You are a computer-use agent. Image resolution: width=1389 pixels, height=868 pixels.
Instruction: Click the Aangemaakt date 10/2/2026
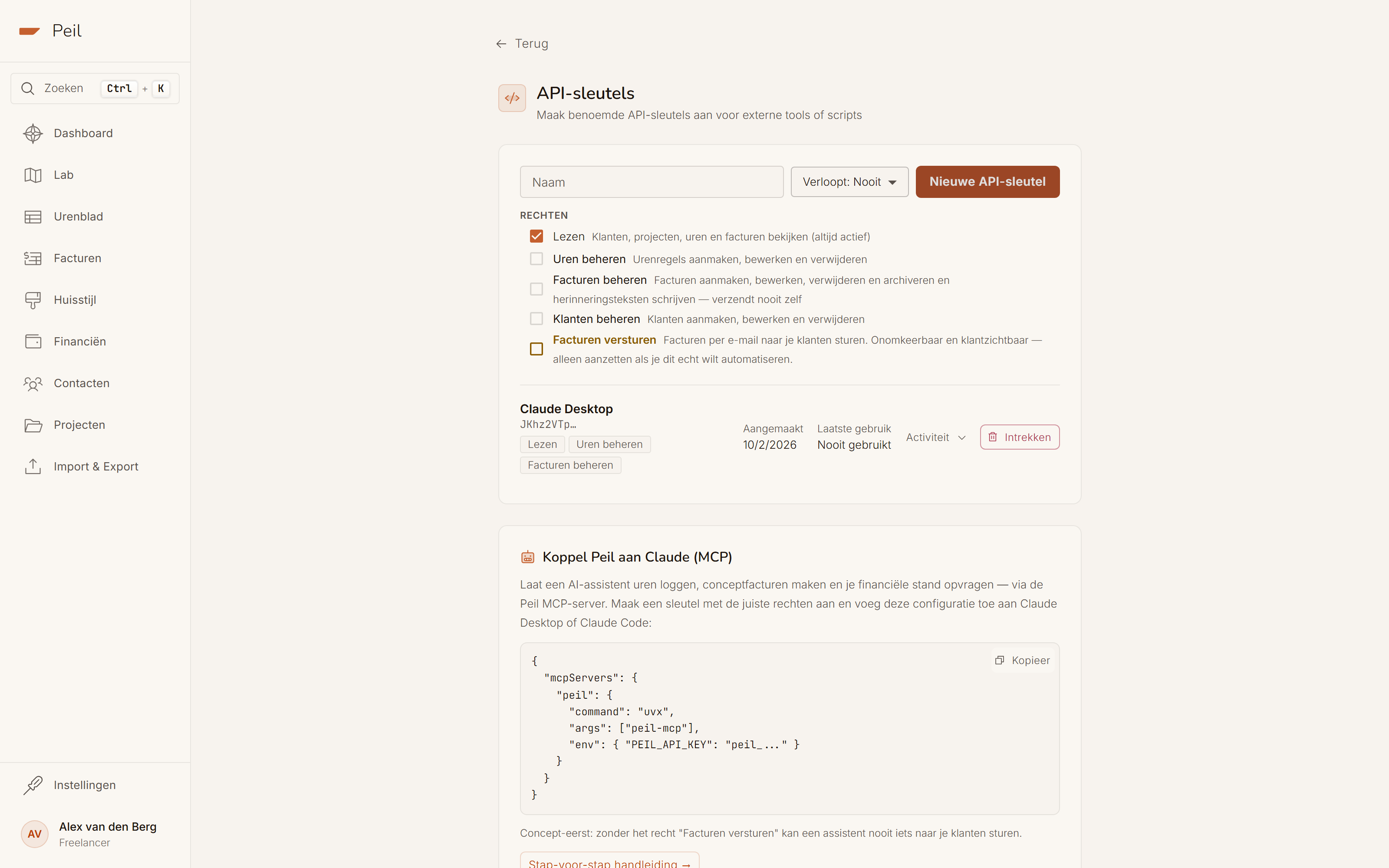(x=770, y=445)
